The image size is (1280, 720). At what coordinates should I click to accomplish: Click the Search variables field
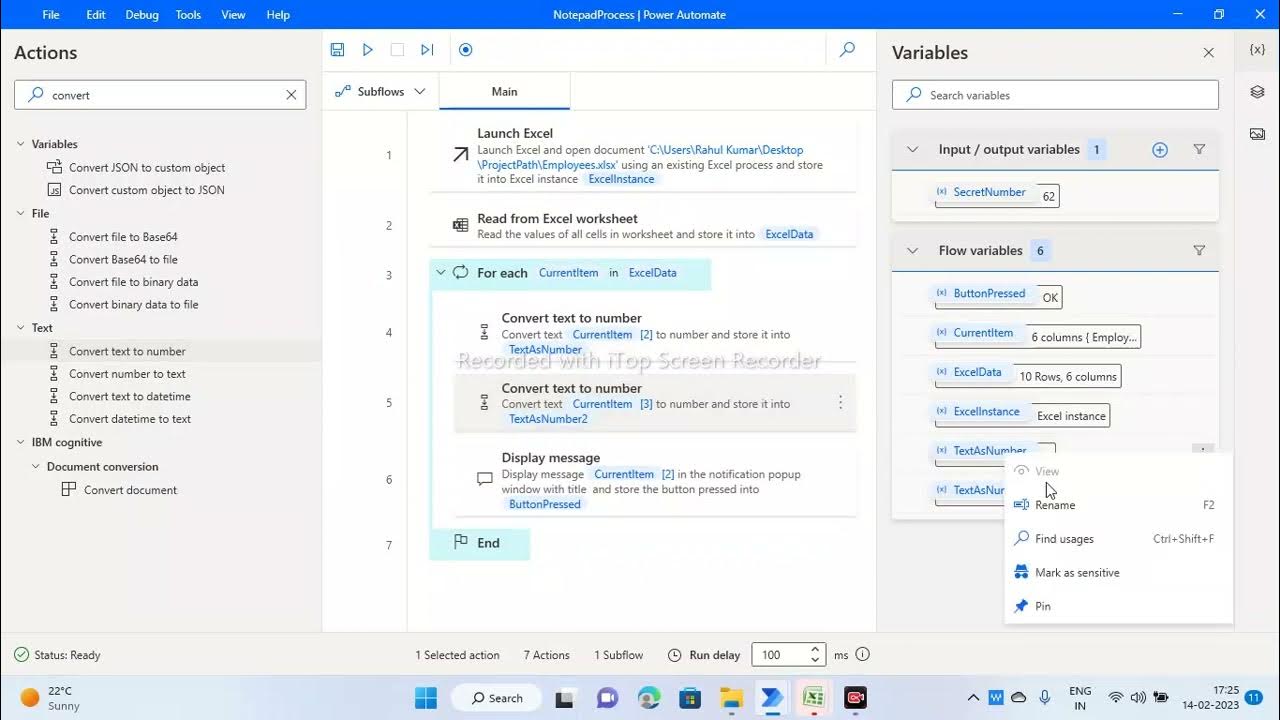(1055, 95)
